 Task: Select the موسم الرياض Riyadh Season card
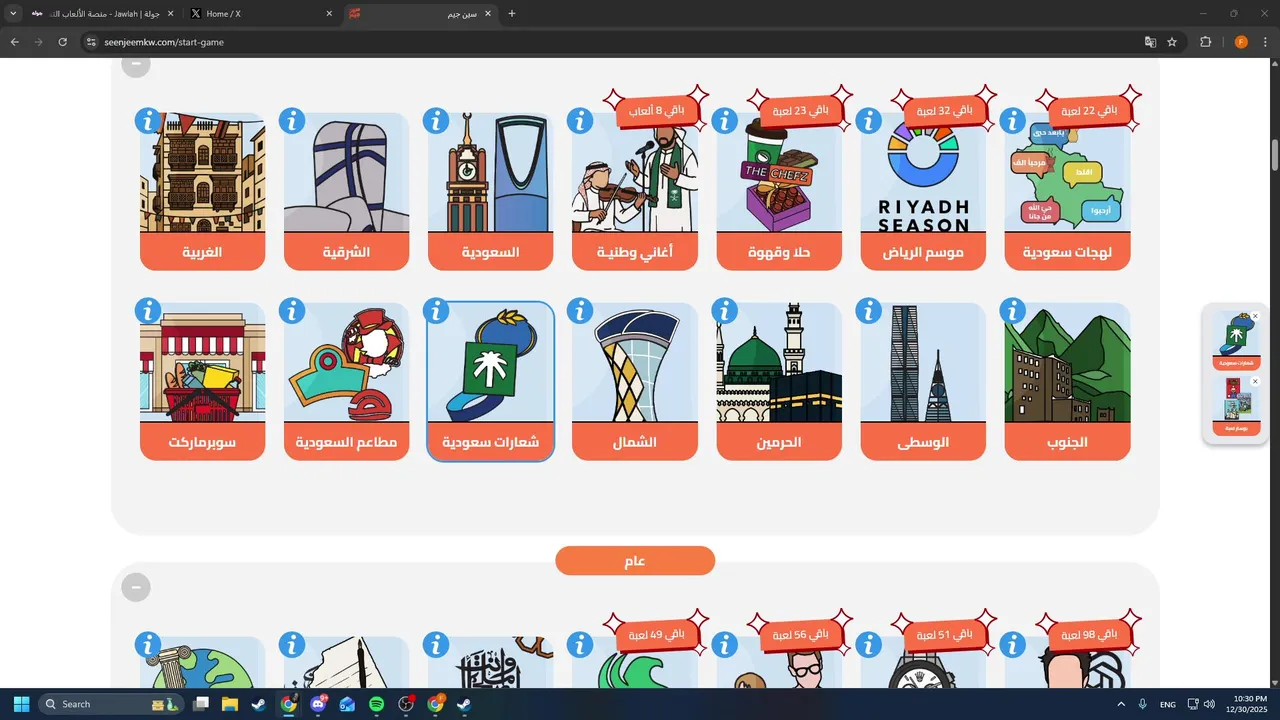[x=923, y=191]
